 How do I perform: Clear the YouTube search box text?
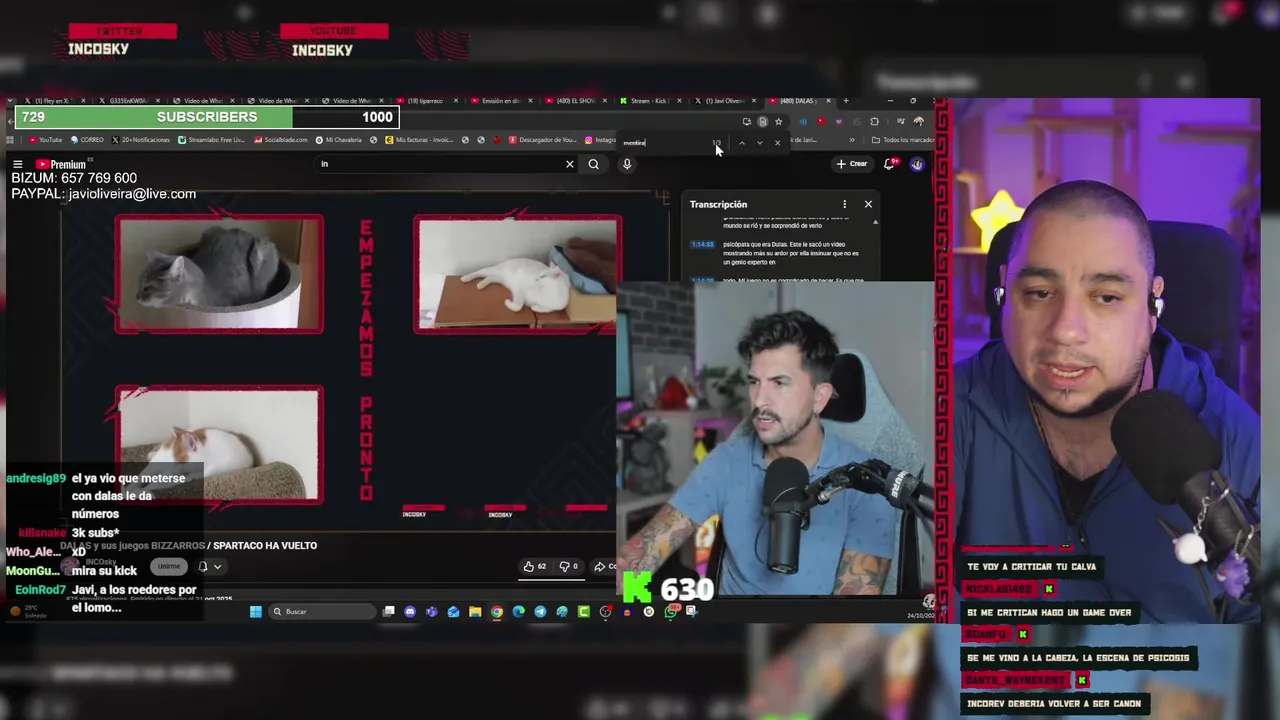click(570, 164)
